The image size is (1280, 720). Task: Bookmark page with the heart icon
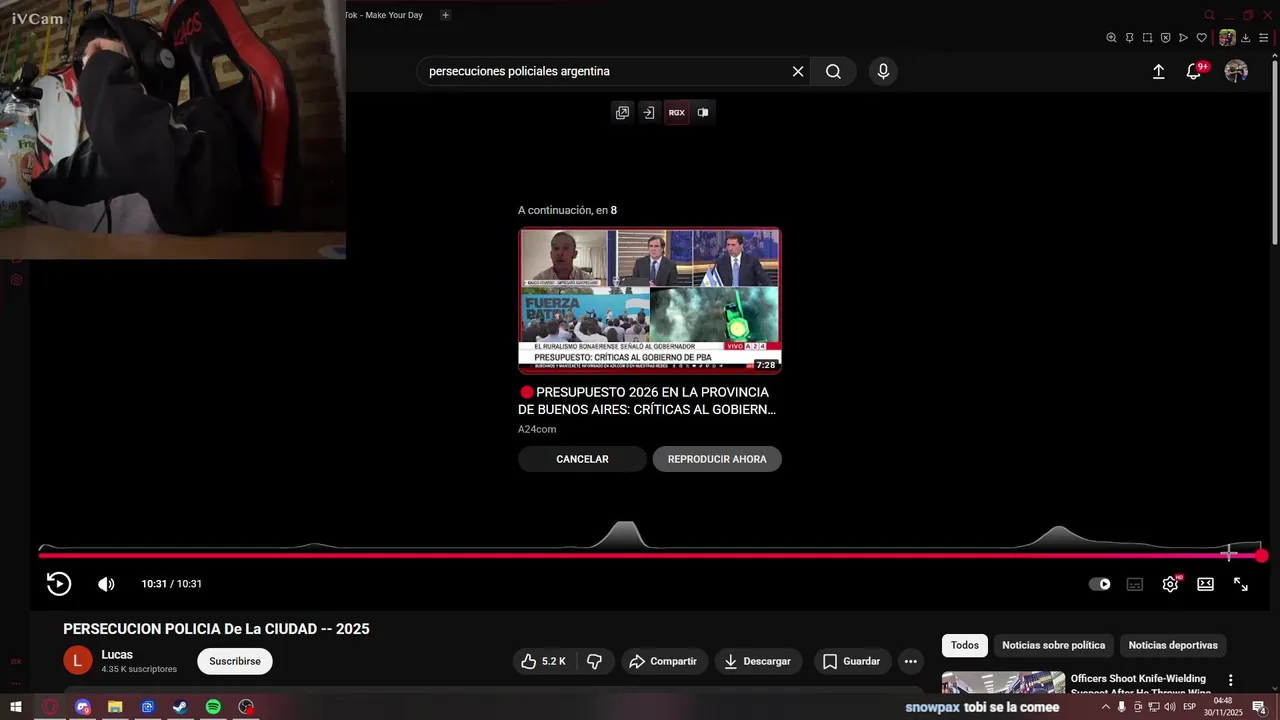[x=1202, y=38]
